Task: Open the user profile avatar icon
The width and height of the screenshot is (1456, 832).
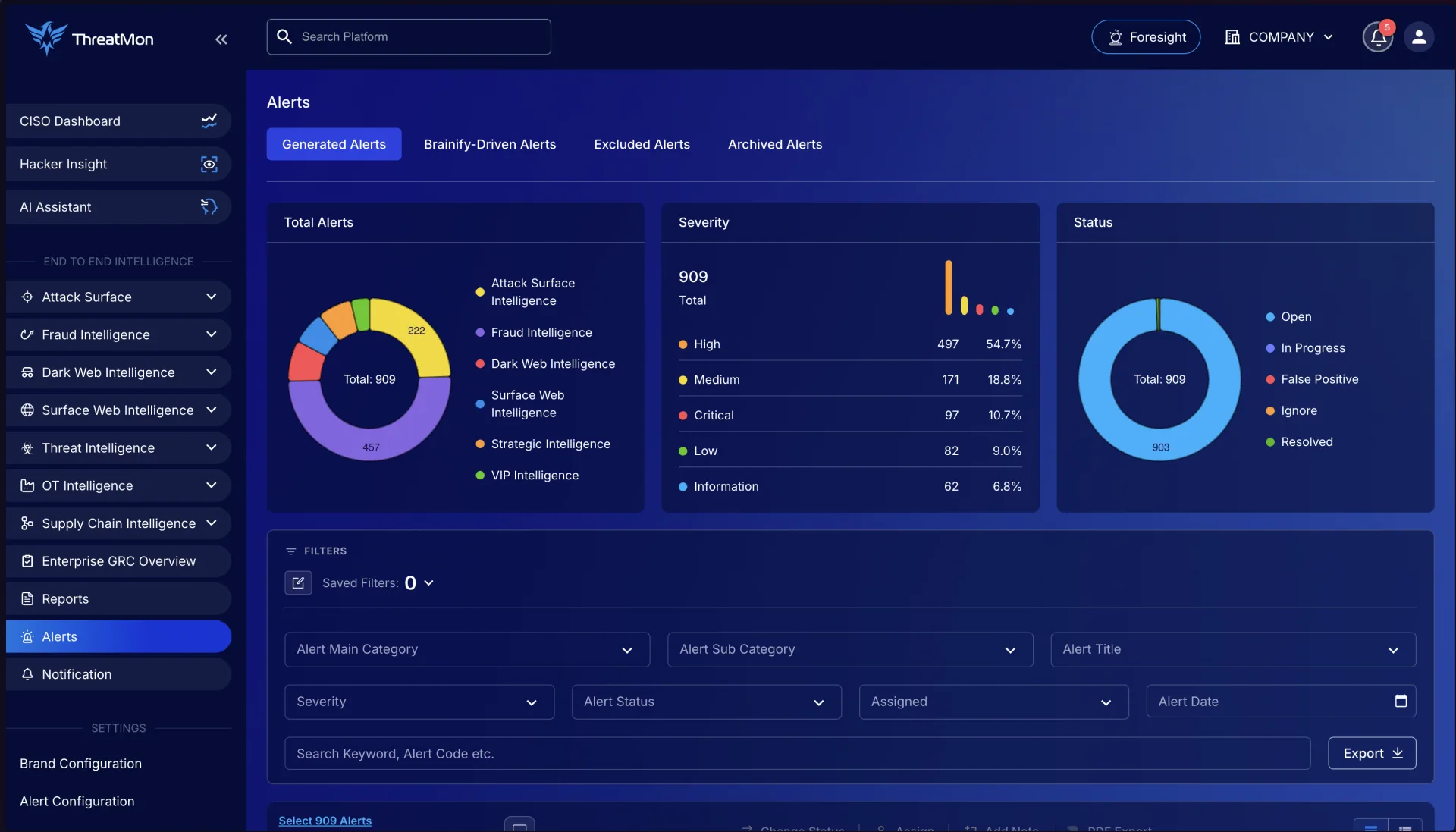Action: (x=1419, y=37)
